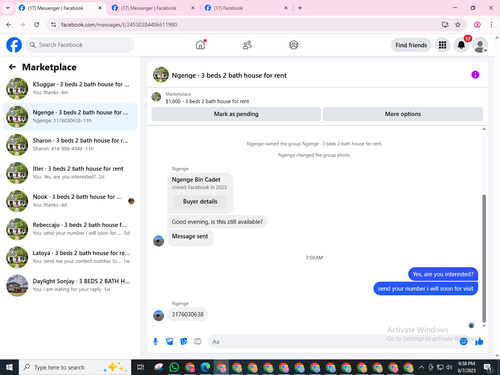Open the Windows notification center
The width and height of the screenshot is (500, 375).
pos(488,367)
